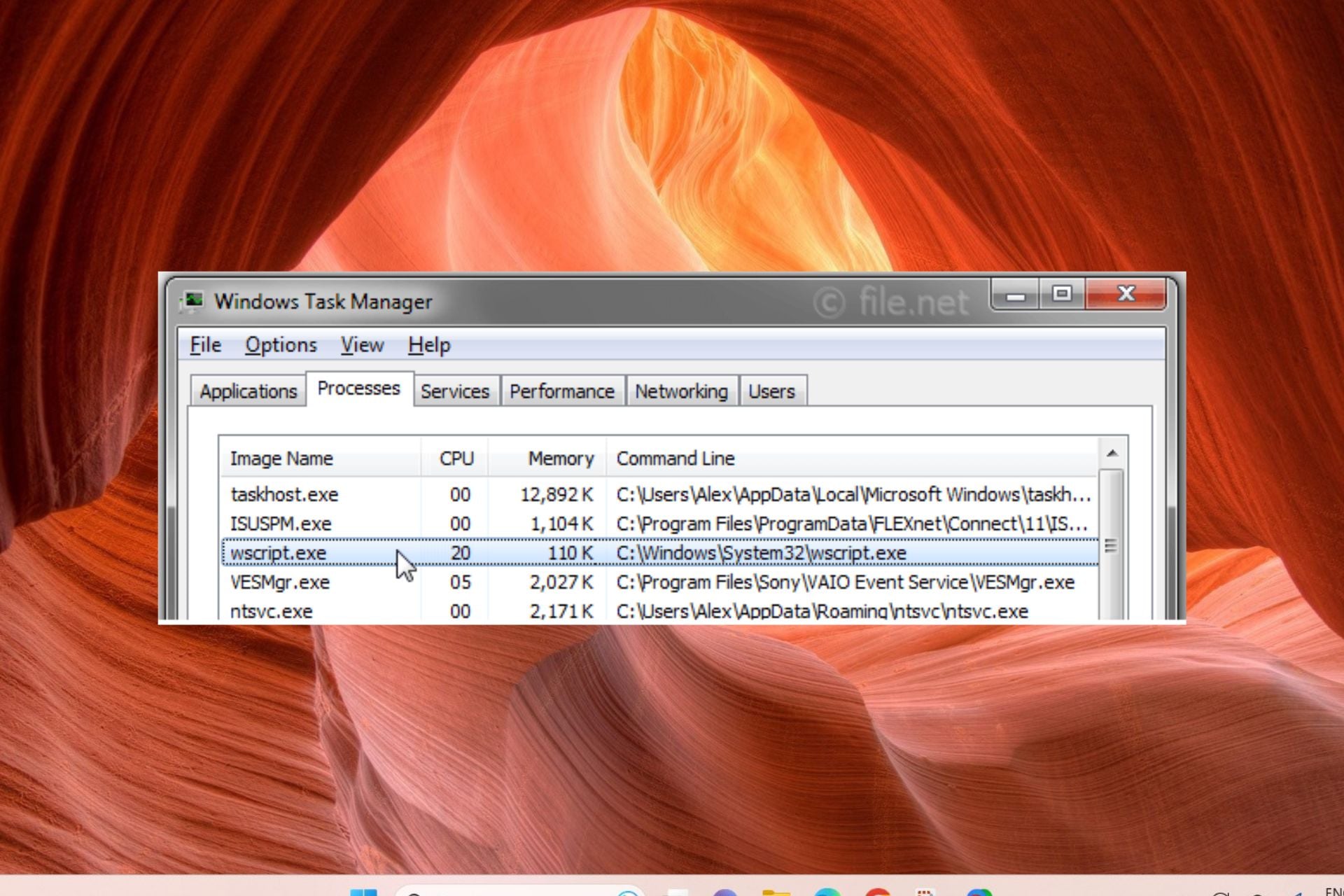Switch to the Services tab
The width and height of the screenshot is (1344, 896).
454,391
